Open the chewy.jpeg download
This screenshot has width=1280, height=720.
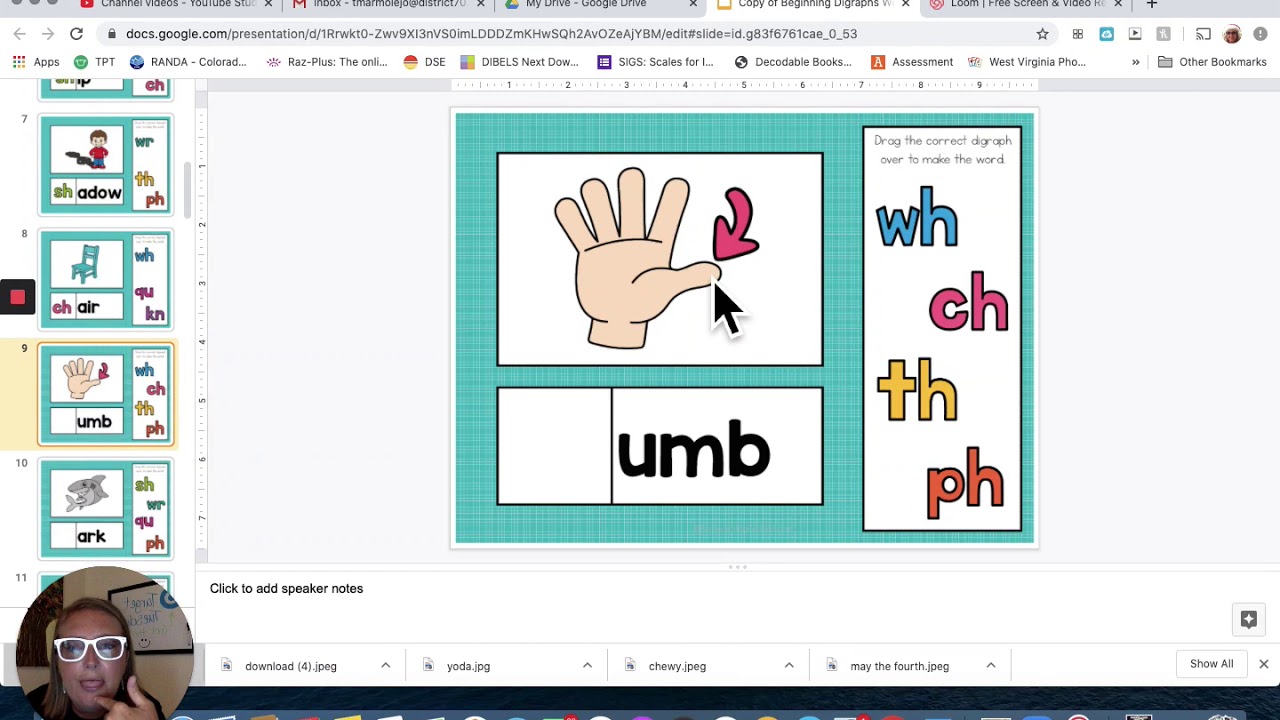(677, 666)
